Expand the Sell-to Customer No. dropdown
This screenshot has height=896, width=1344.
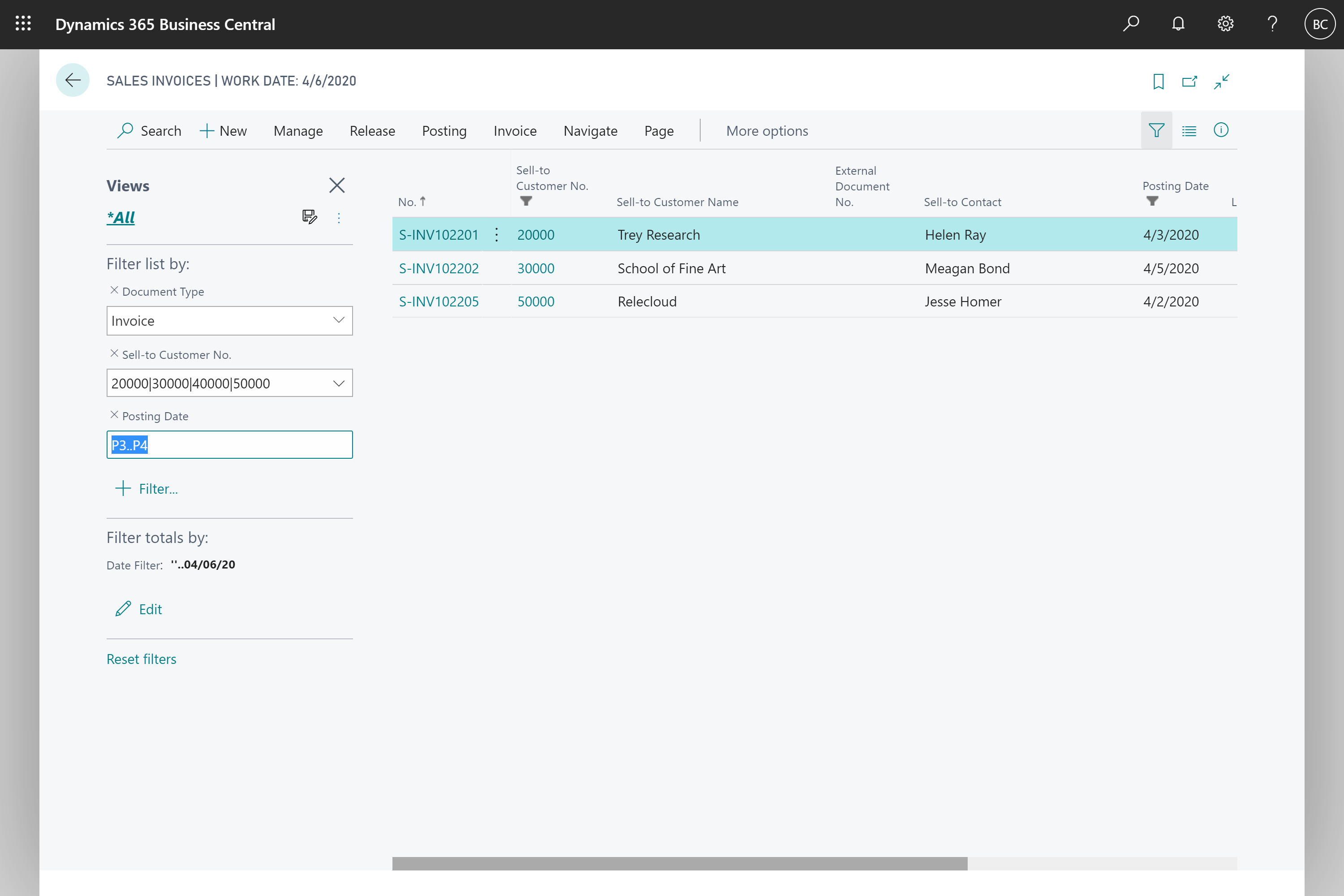point(339,383)
